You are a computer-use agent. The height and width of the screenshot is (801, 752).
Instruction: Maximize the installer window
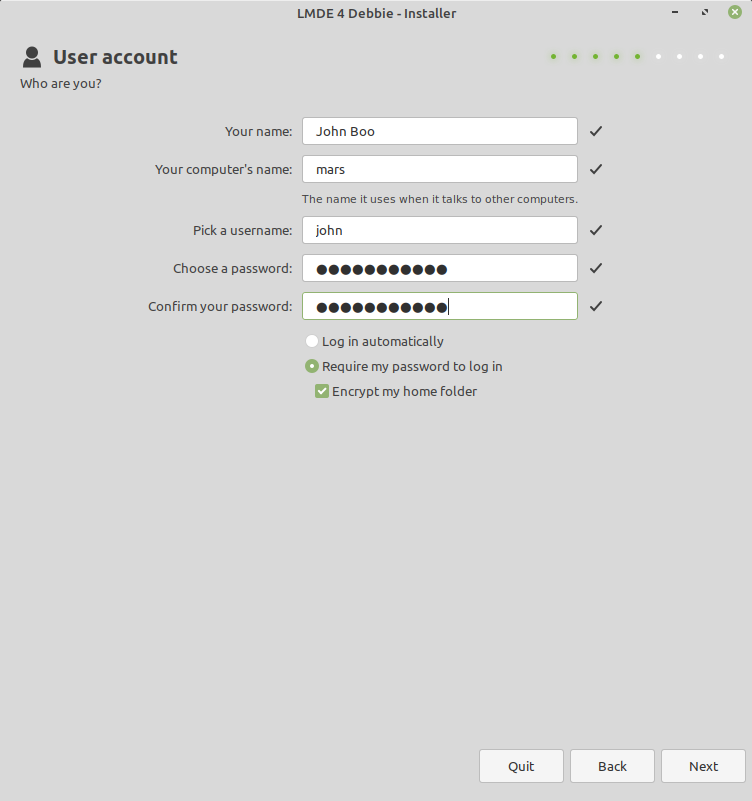pos(705,12)
